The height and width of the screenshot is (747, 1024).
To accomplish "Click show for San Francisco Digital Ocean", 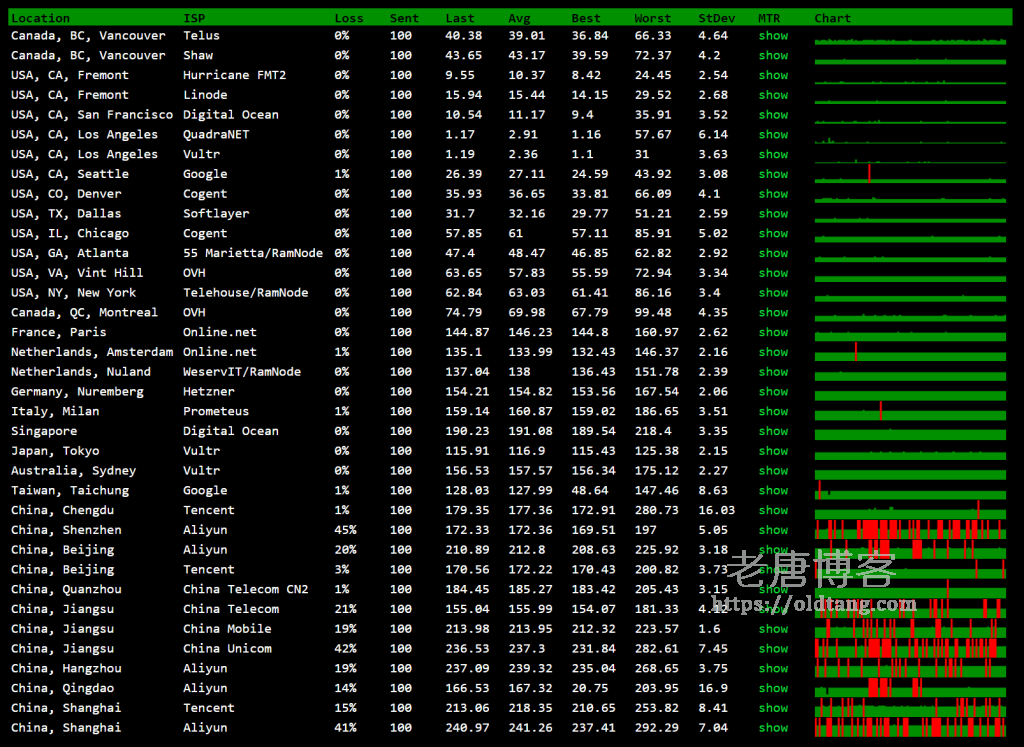I will click(x=773, y=115).
